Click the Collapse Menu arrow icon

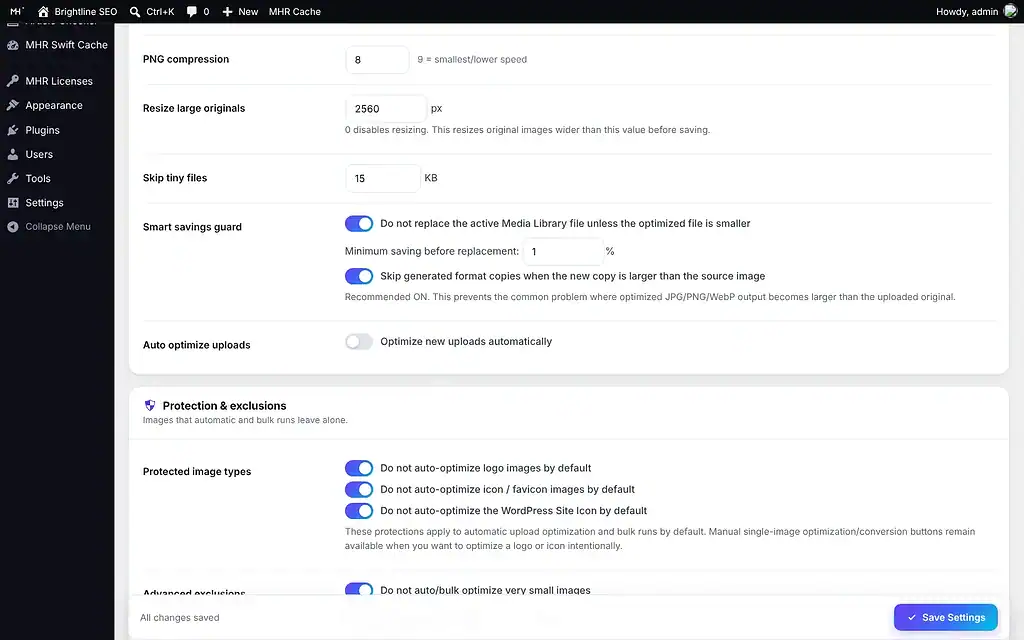12,227
